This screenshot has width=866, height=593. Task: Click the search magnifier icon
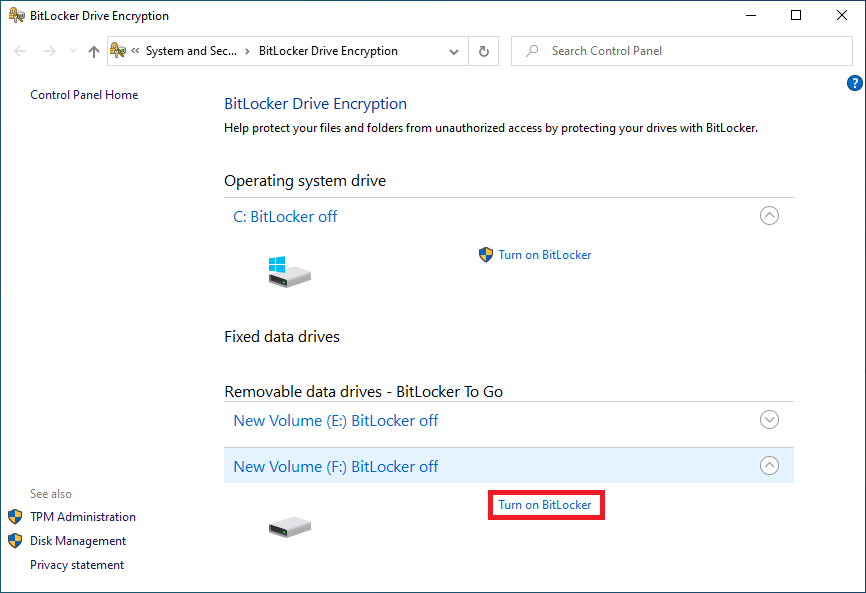point(532,51)
